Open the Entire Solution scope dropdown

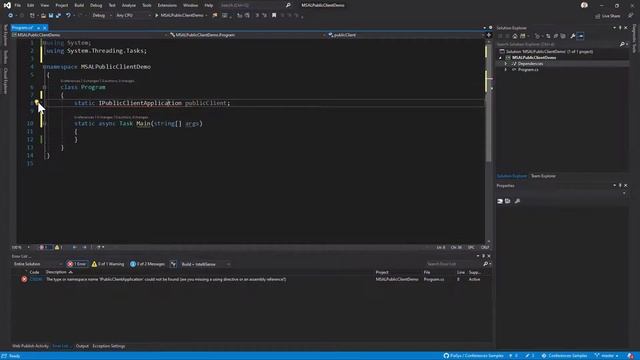click(38, 264)
